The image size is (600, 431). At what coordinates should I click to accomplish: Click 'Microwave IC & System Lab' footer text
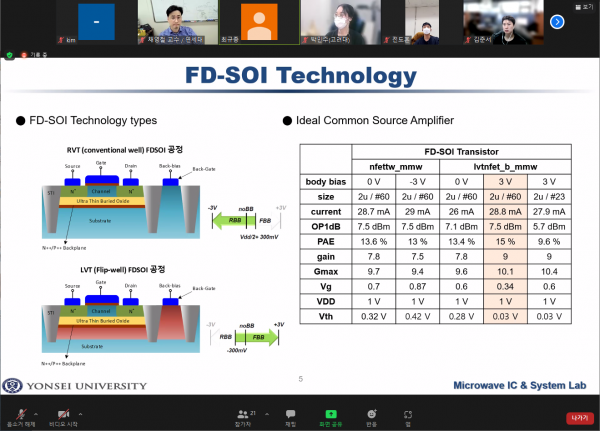pyautogui.click(x=520, y=385)
